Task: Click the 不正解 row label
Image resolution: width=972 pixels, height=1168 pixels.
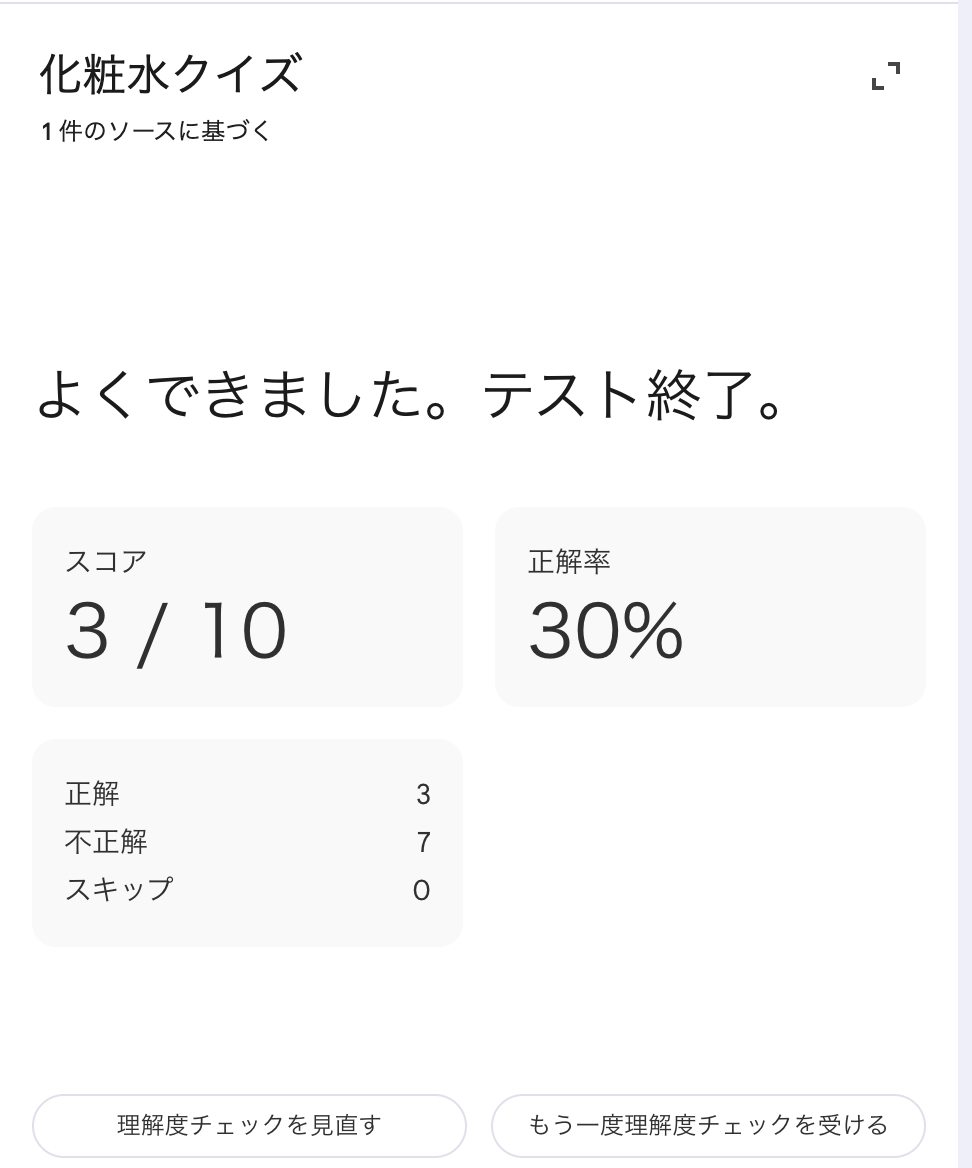Action: point(106,842)
